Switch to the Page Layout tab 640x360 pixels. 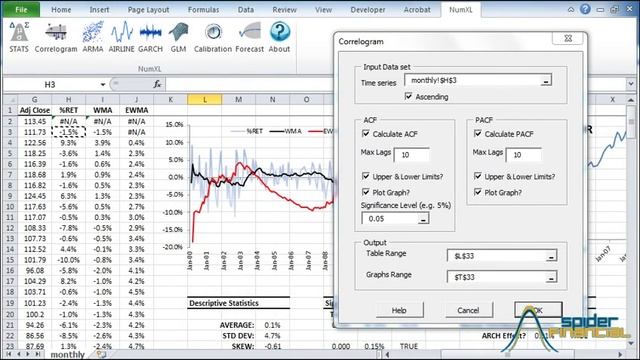pos(148,9)
